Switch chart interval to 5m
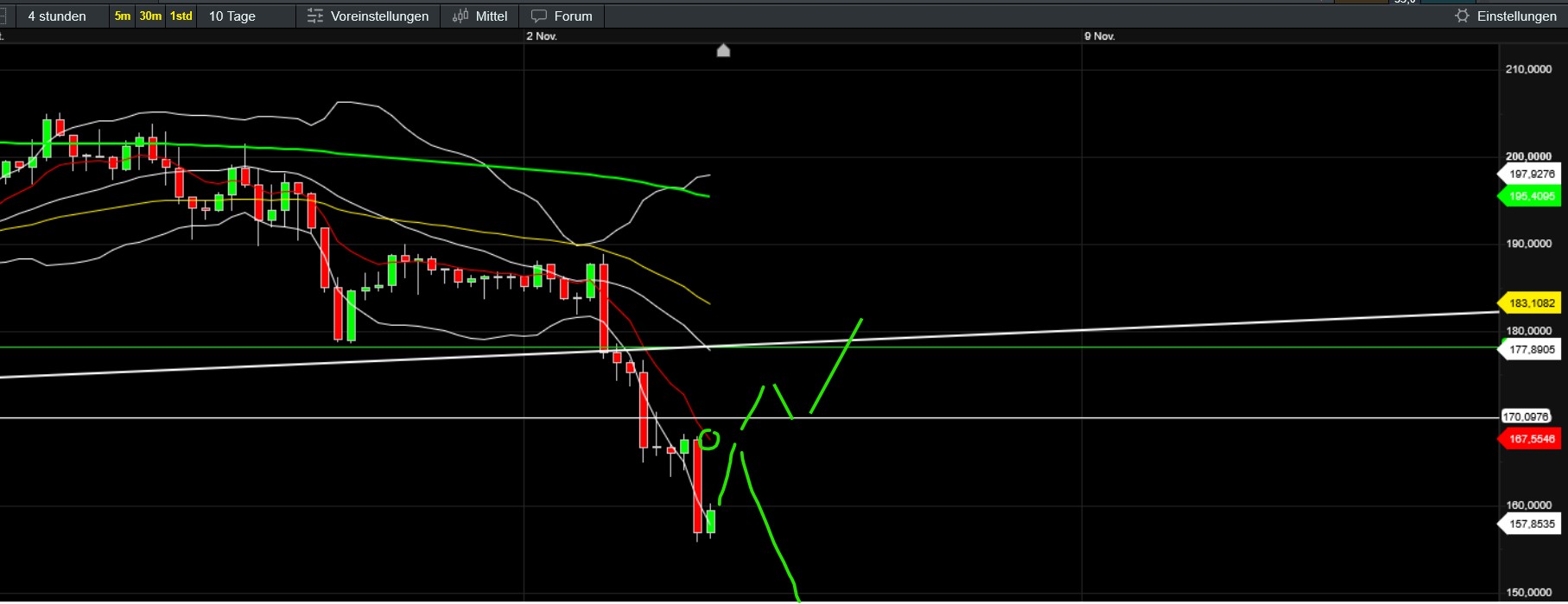This screenshot has width=1568, height=604. 123,16
